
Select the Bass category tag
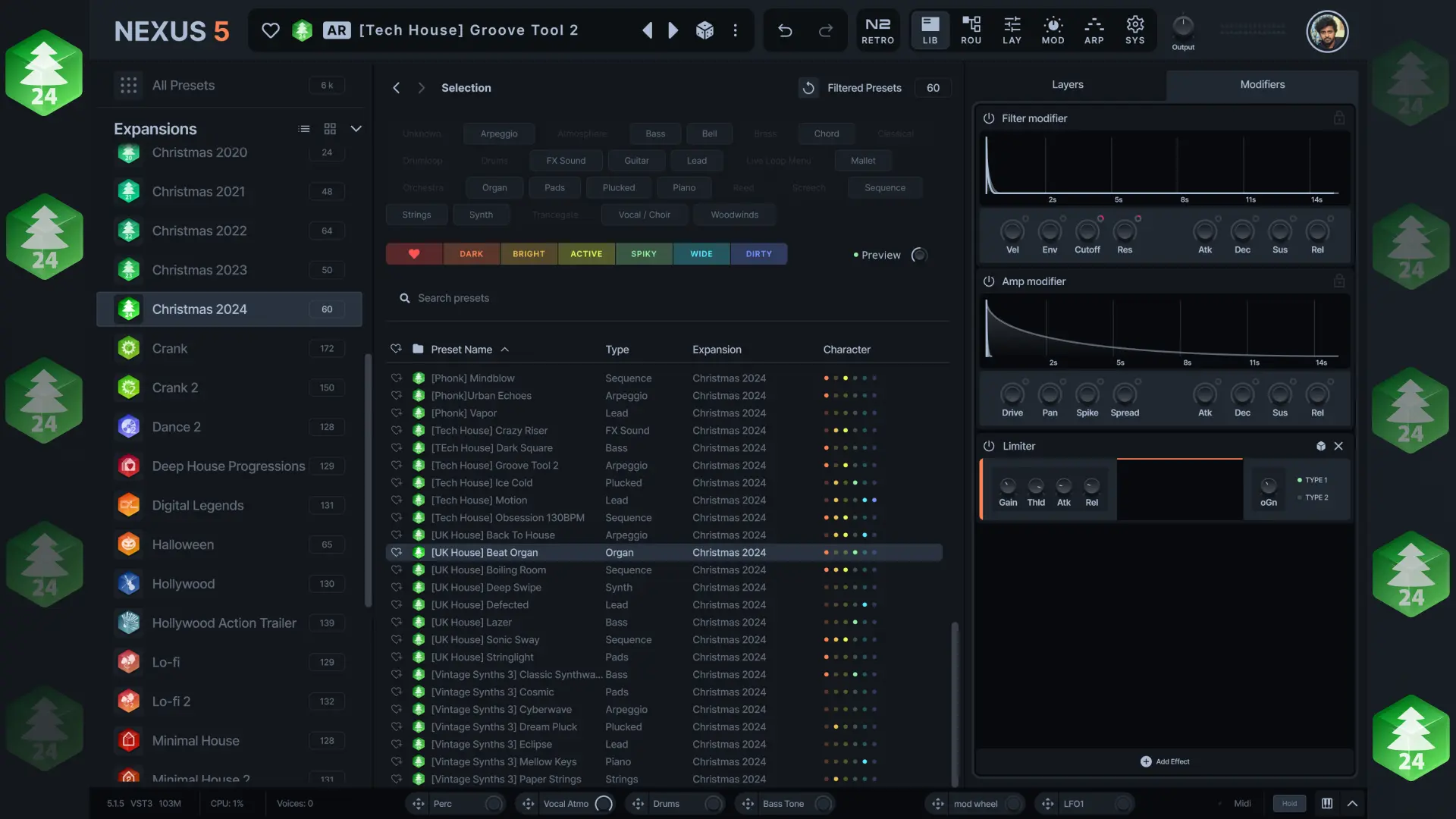click(x=655, y=134)
